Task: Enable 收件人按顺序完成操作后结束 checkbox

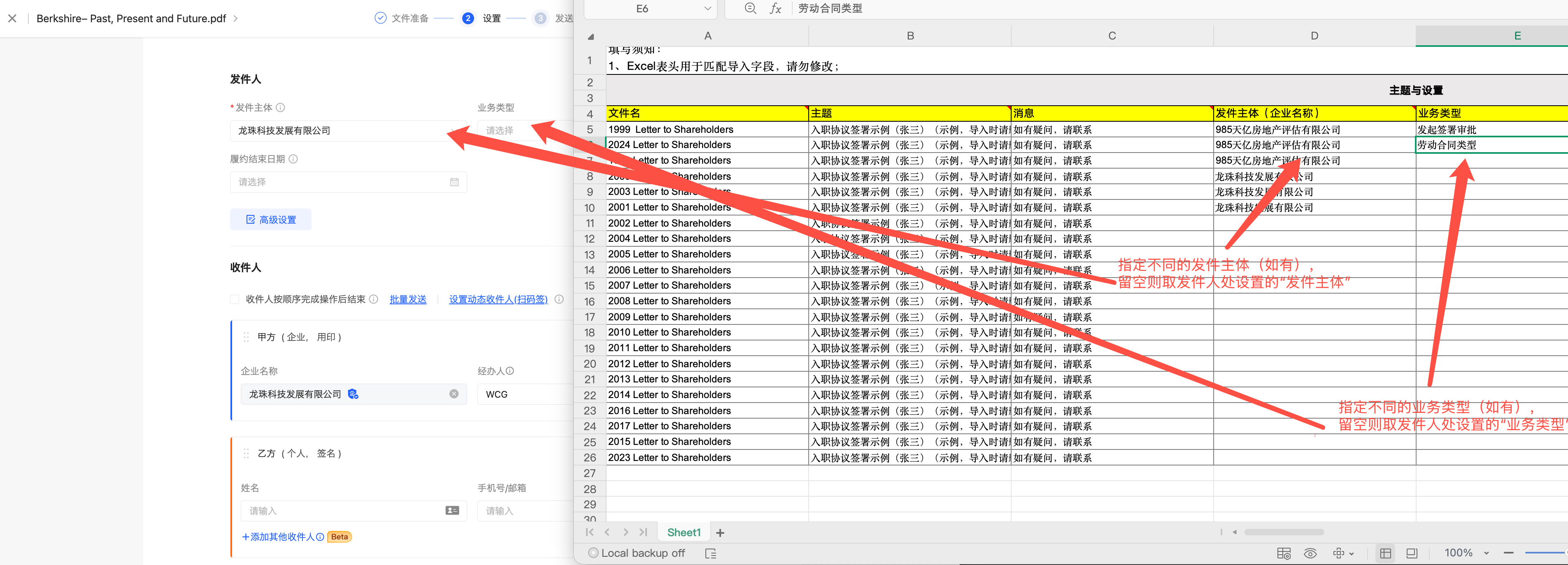Action: [x=235, y=299]
